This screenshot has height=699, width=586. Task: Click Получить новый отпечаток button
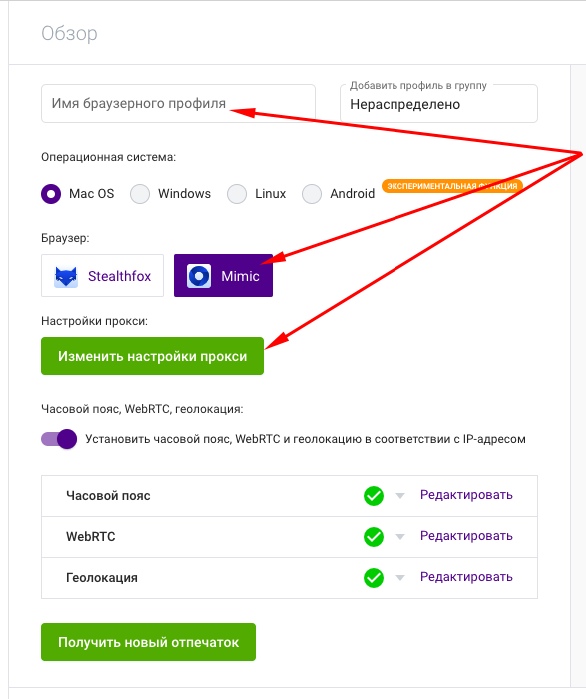(x=148, y=642)
